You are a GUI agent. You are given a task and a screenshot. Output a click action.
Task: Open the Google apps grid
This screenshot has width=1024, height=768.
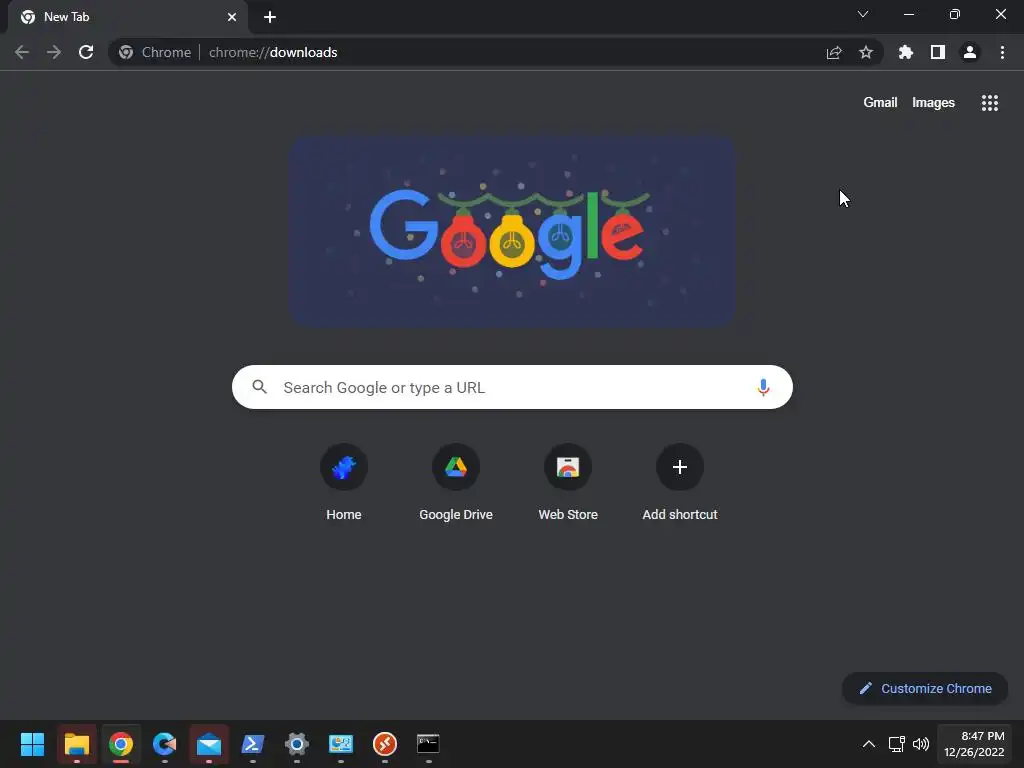tap(990, 103)
